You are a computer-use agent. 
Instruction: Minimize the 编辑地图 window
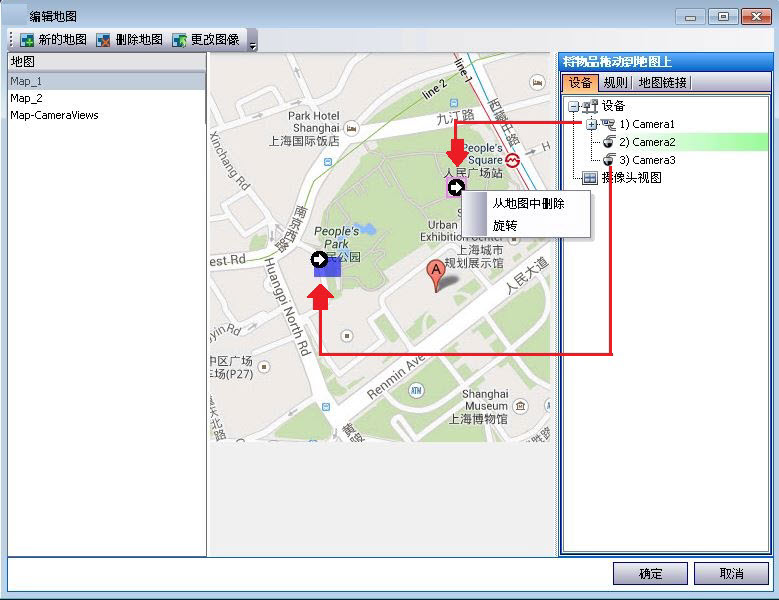point(691,17)
